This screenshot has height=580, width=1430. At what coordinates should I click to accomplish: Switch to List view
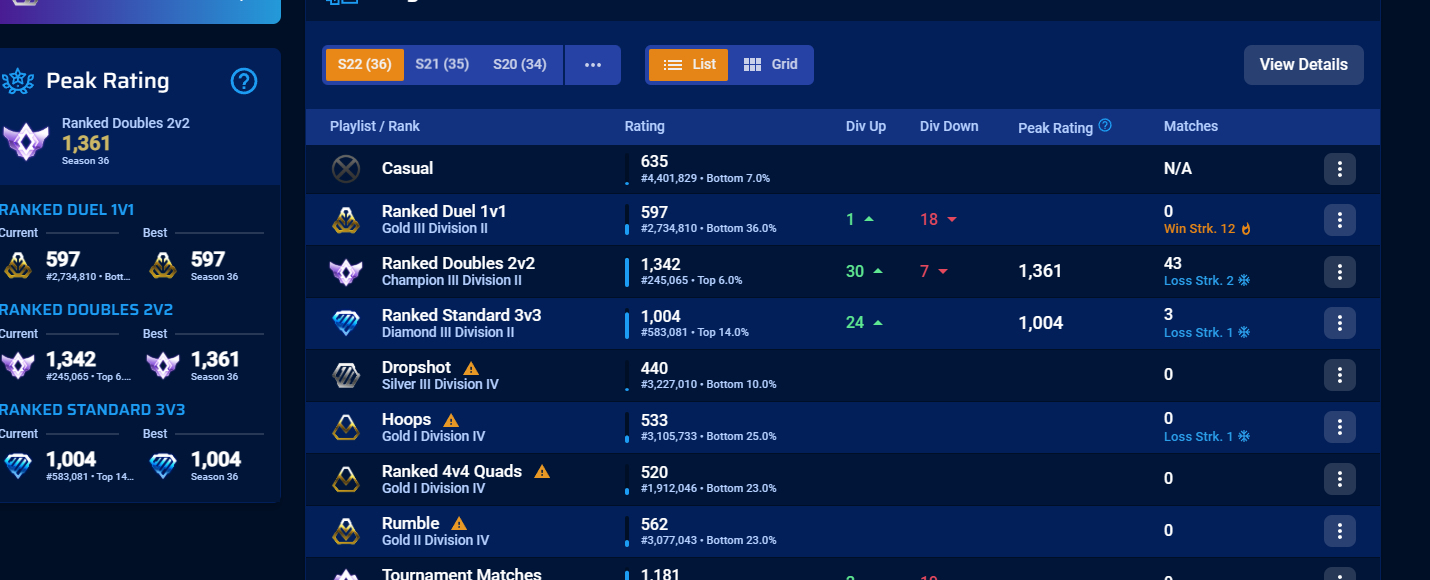[689, 65]
